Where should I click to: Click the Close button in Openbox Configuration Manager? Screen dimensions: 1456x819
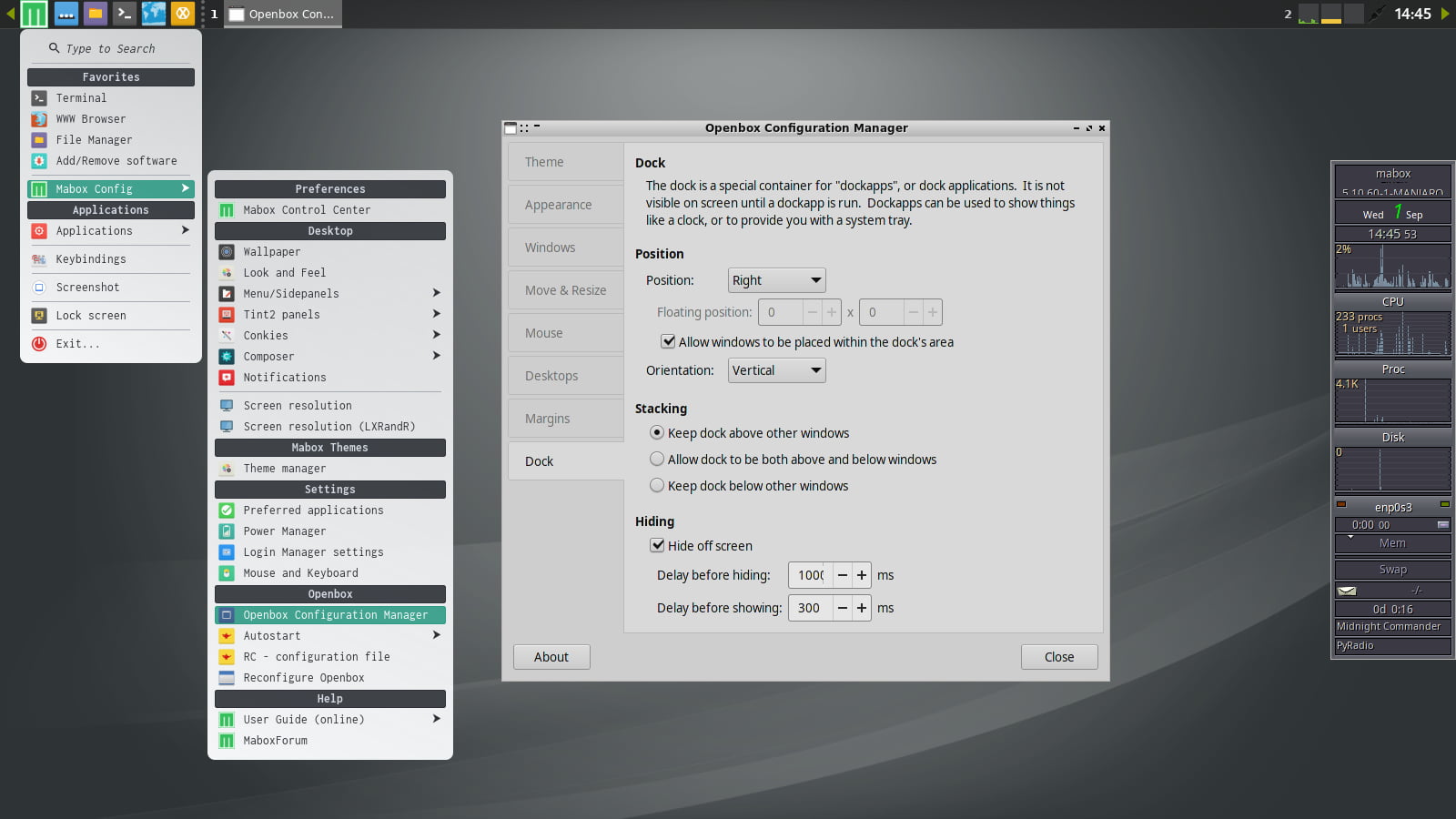pos(1059,657)
